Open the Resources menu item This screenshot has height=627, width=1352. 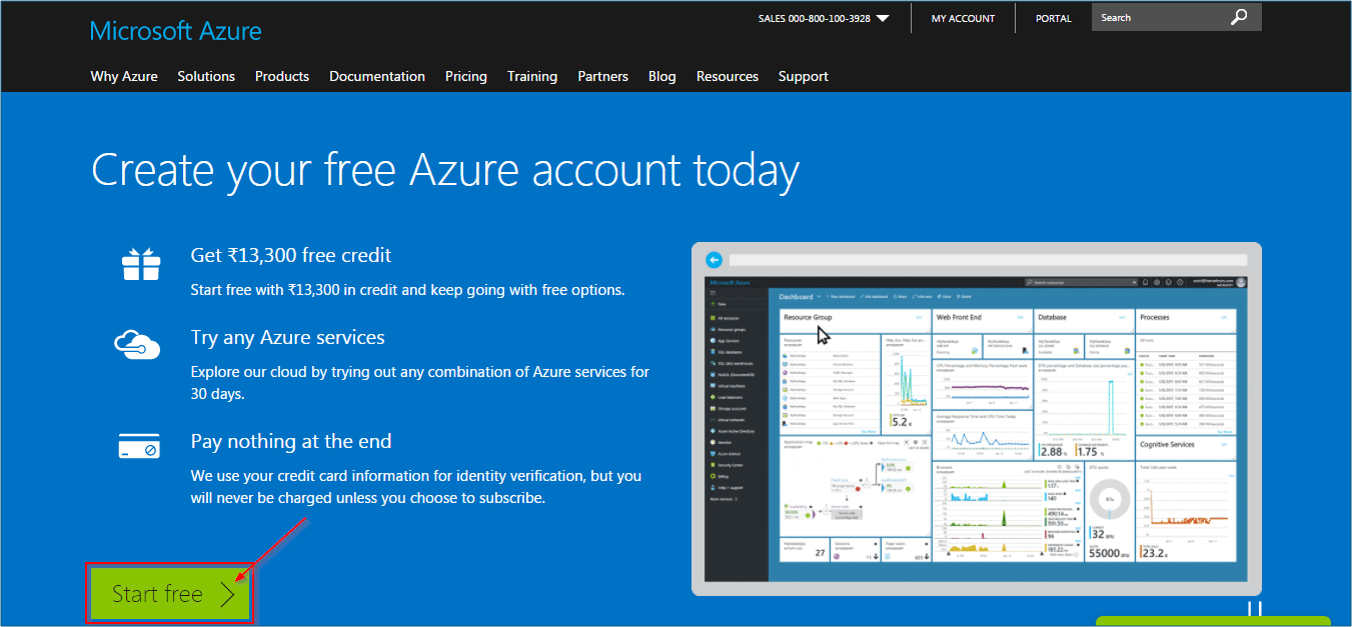pyautogui.click(x=727, y=76)
